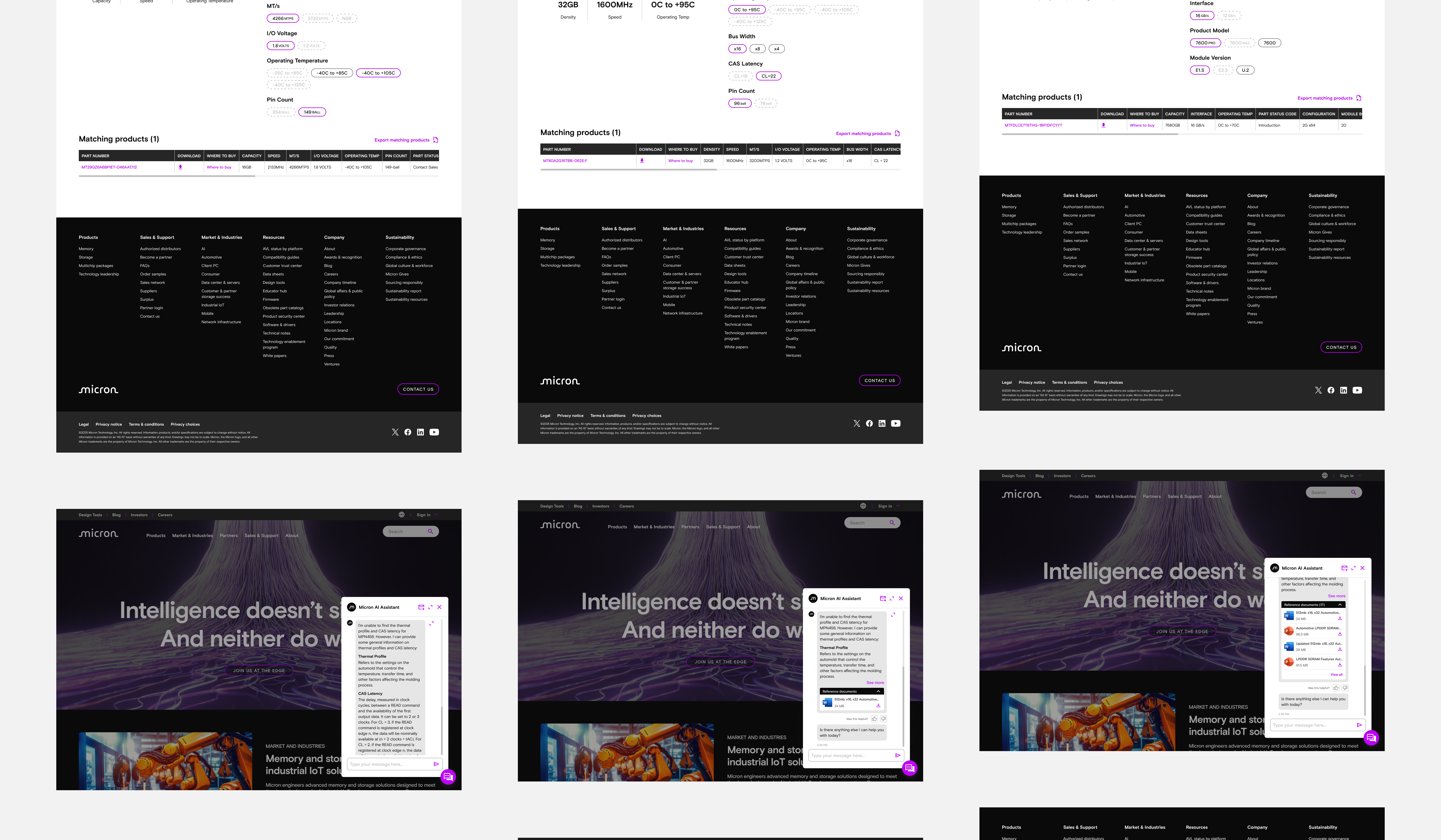Click email transcript icon in chat showing CAS Latency heading

421,607
